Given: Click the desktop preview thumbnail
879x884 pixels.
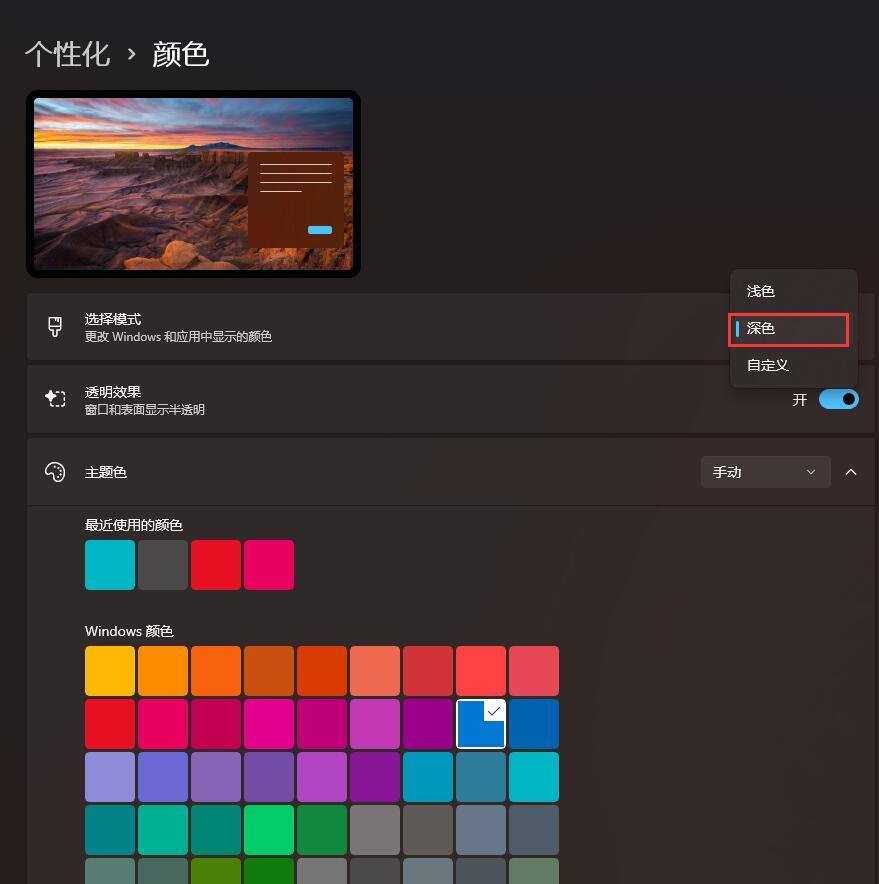Looking at the screenshot, I should (193, 183).
